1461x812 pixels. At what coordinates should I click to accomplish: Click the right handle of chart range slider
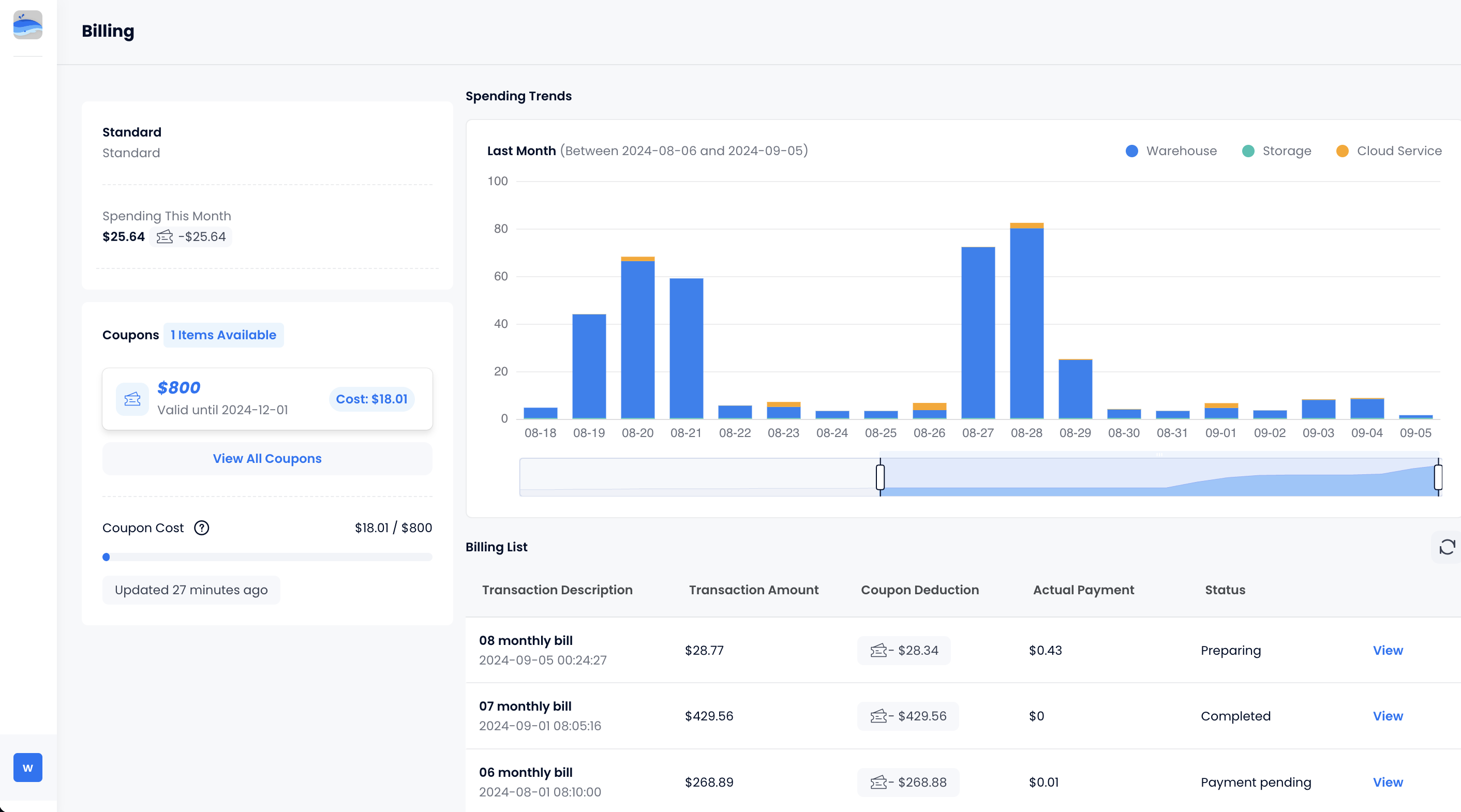click(1438, 477)
